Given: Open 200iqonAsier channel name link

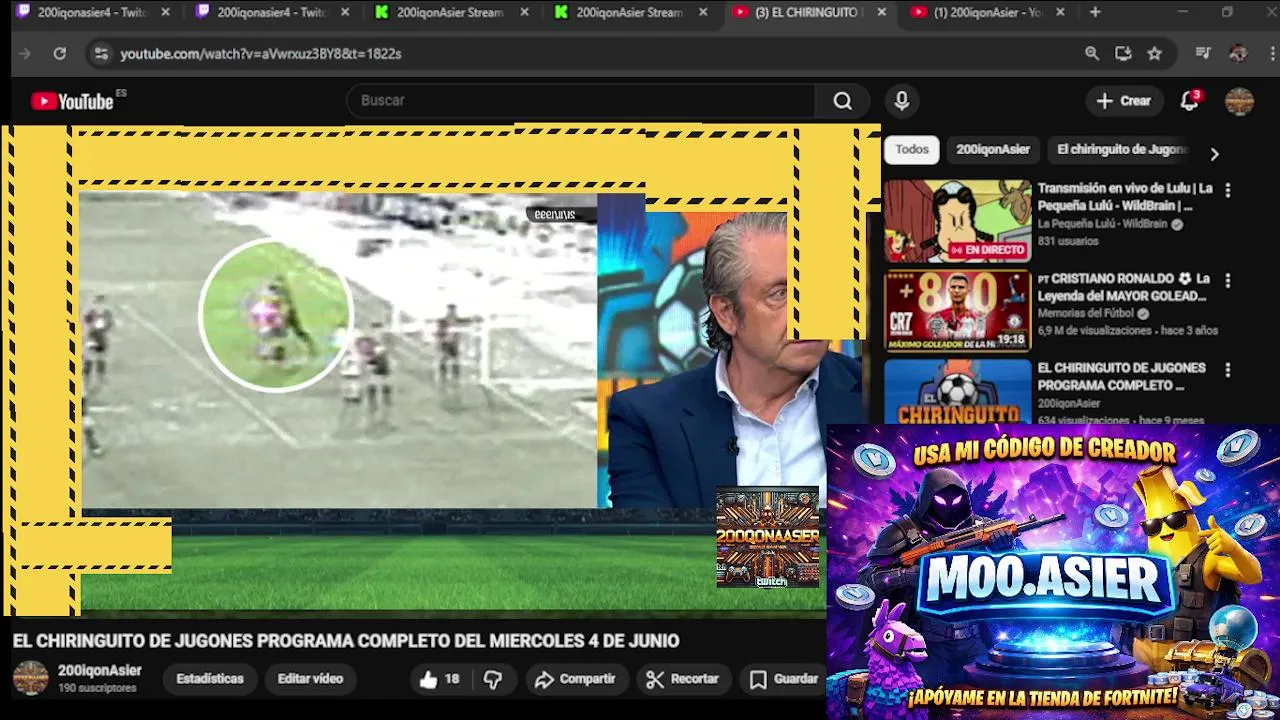Looking at the screenshot, I should pyautogui.click(x=99, y=671).
